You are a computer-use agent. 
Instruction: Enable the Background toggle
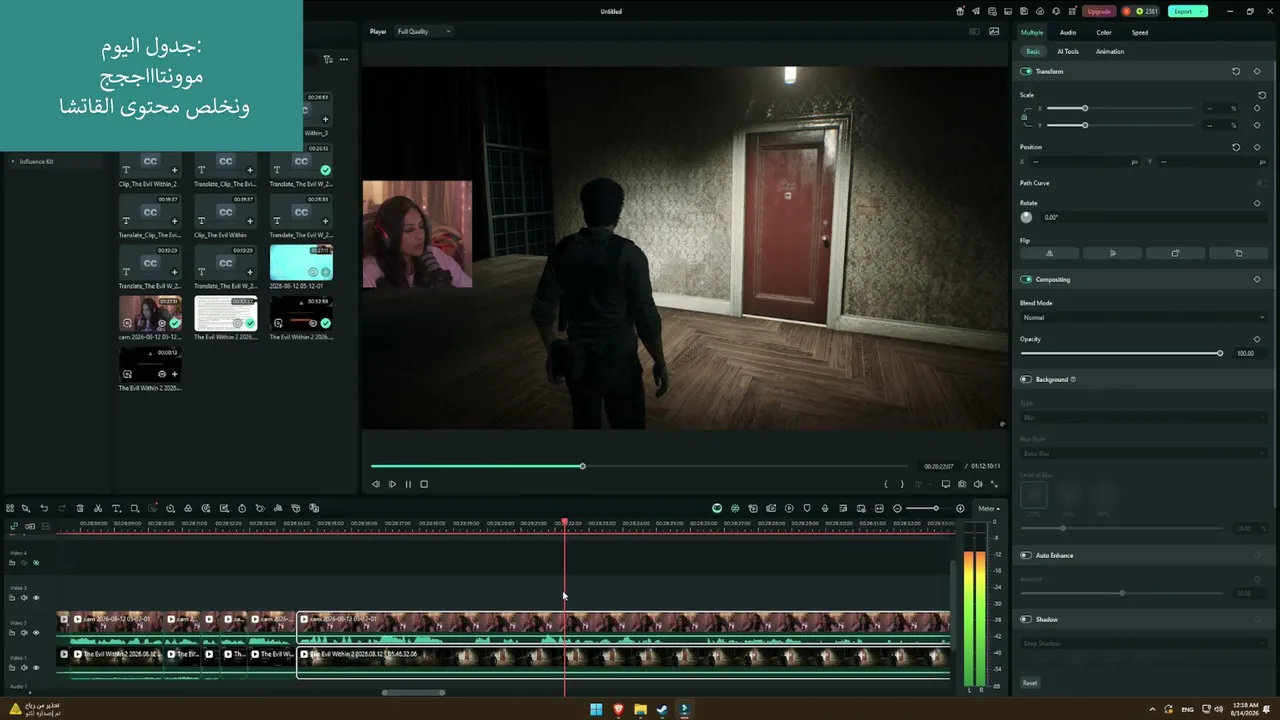[x=1026, y=379]
